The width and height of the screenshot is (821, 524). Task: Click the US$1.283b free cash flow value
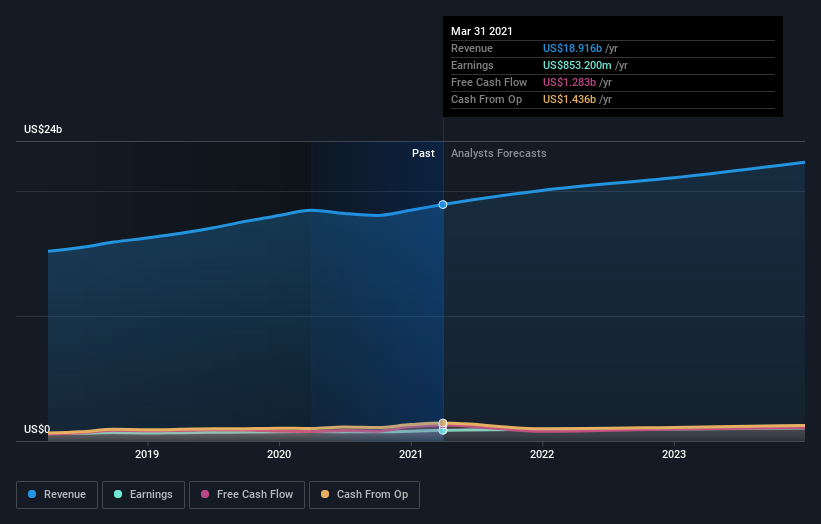pos(569,82)
